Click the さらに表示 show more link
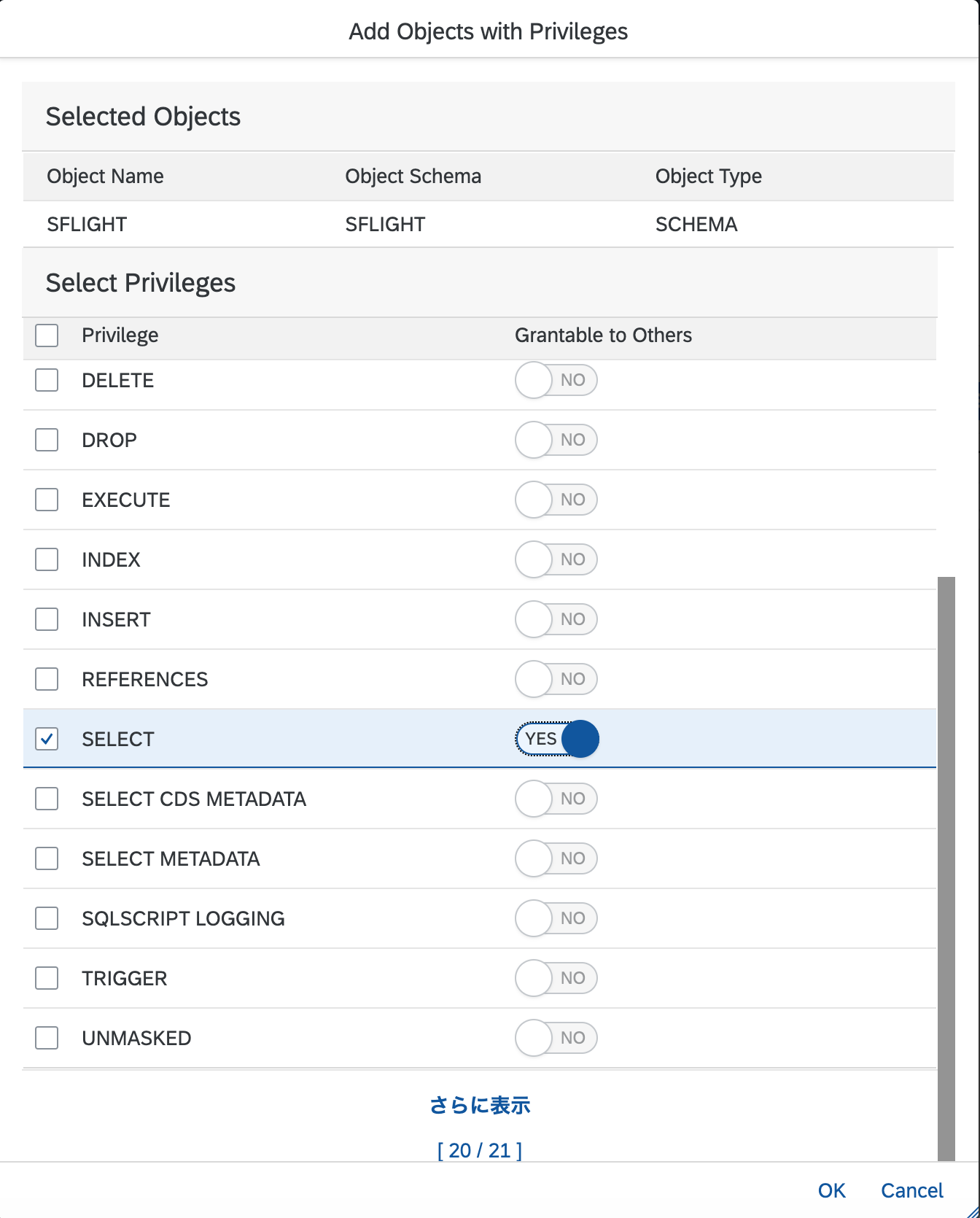The width and height of the screenshot is (980, 1218). pyautogui.click(x=480, y=1106)
